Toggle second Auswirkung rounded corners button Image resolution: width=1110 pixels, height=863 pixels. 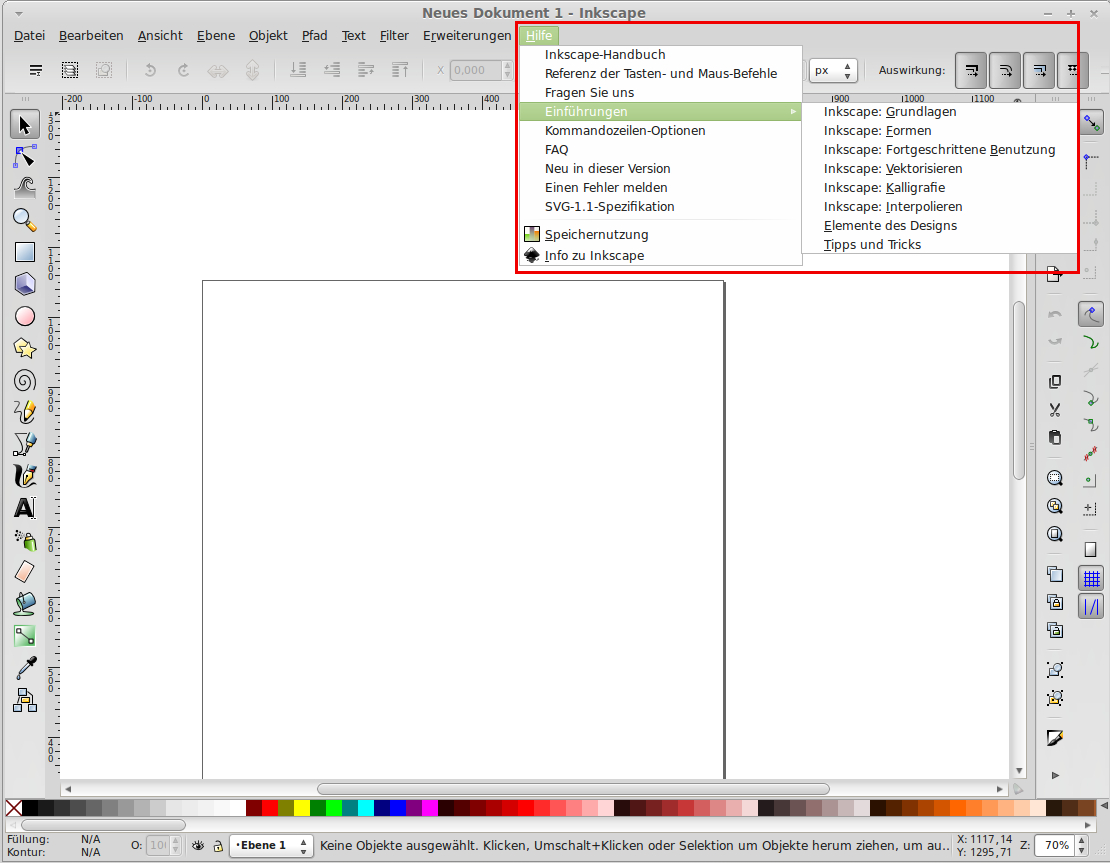click(1005, 70)
